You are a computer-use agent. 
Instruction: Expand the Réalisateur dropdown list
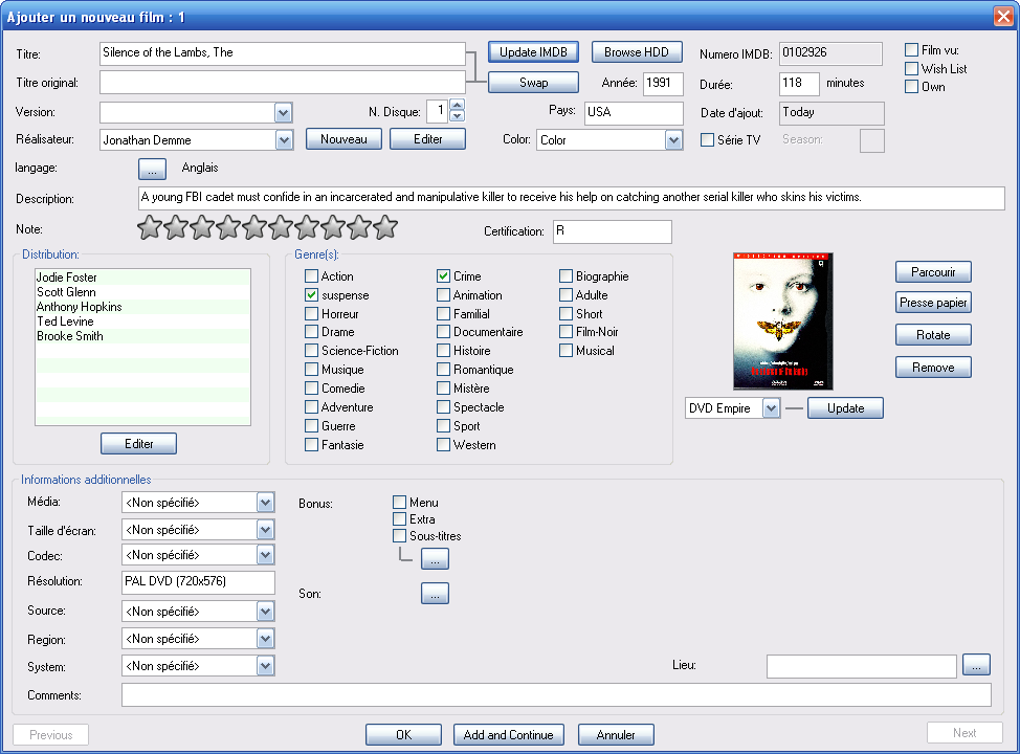click(x=284, y=140)
